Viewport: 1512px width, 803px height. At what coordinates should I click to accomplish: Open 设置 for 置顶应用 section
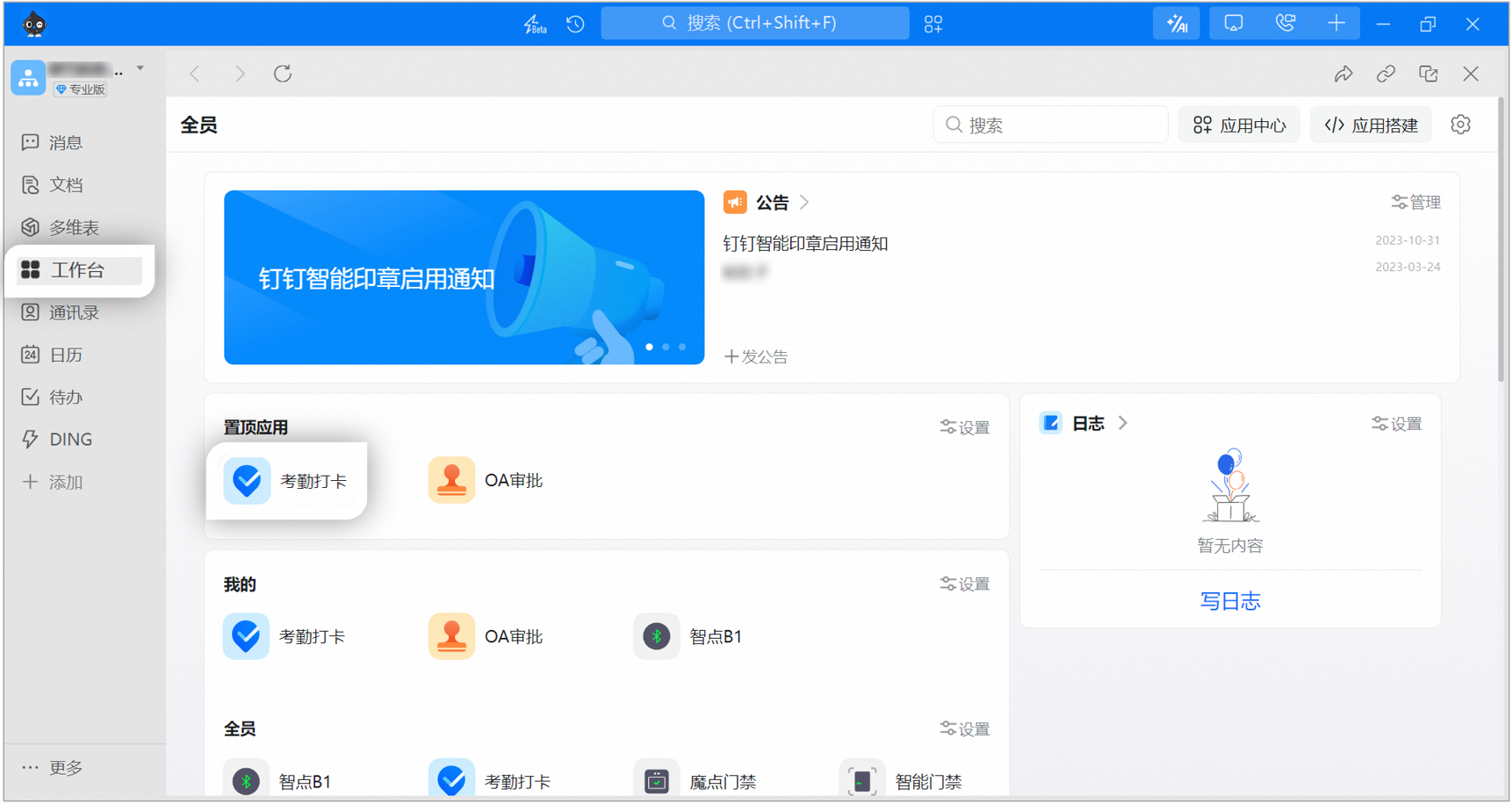click(965, 427)
